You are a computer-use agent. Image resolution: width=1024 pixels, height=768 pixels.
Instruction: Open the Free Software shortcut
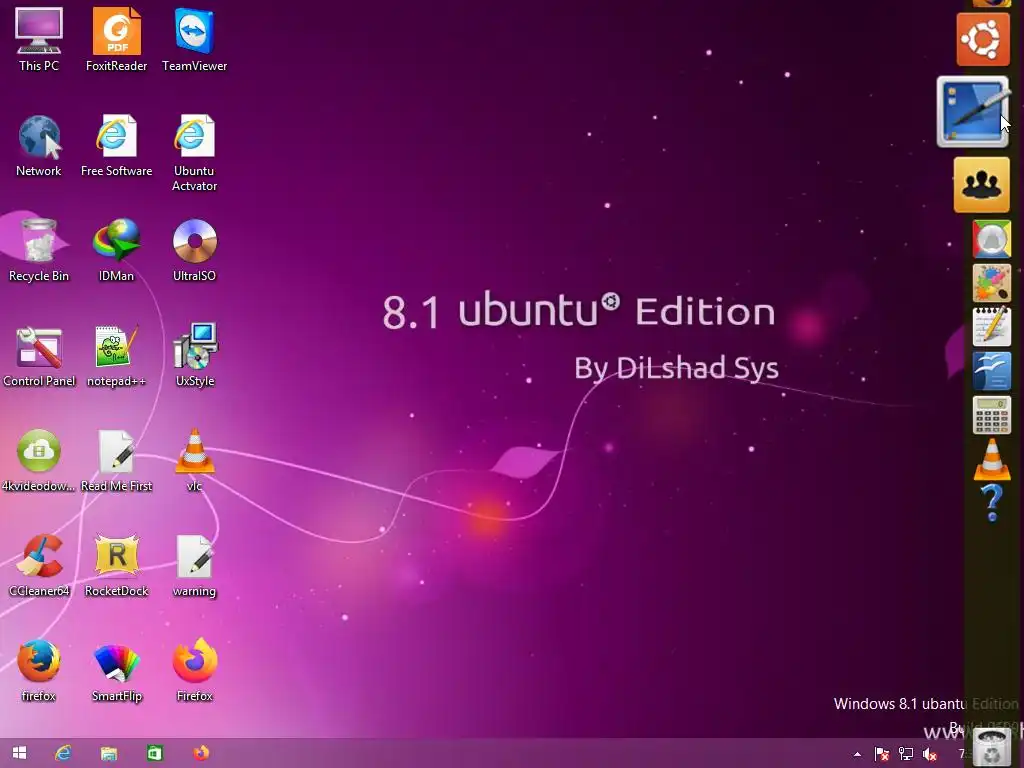[x=116, y=145]
